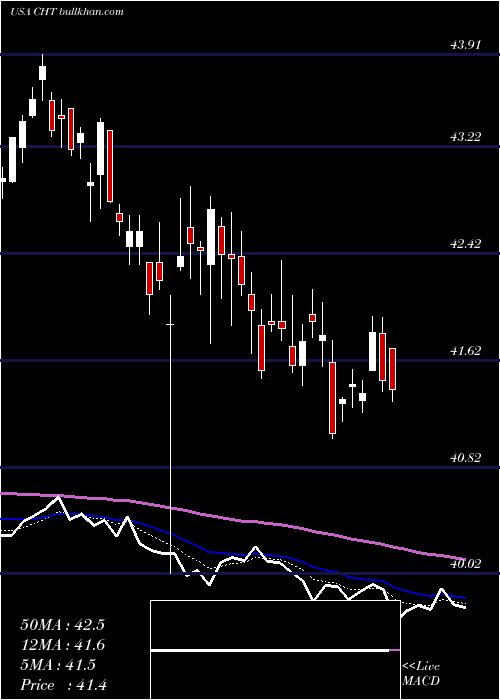
Task: Click the Price : 41.4 readout
Action: [x=63, y=685]
